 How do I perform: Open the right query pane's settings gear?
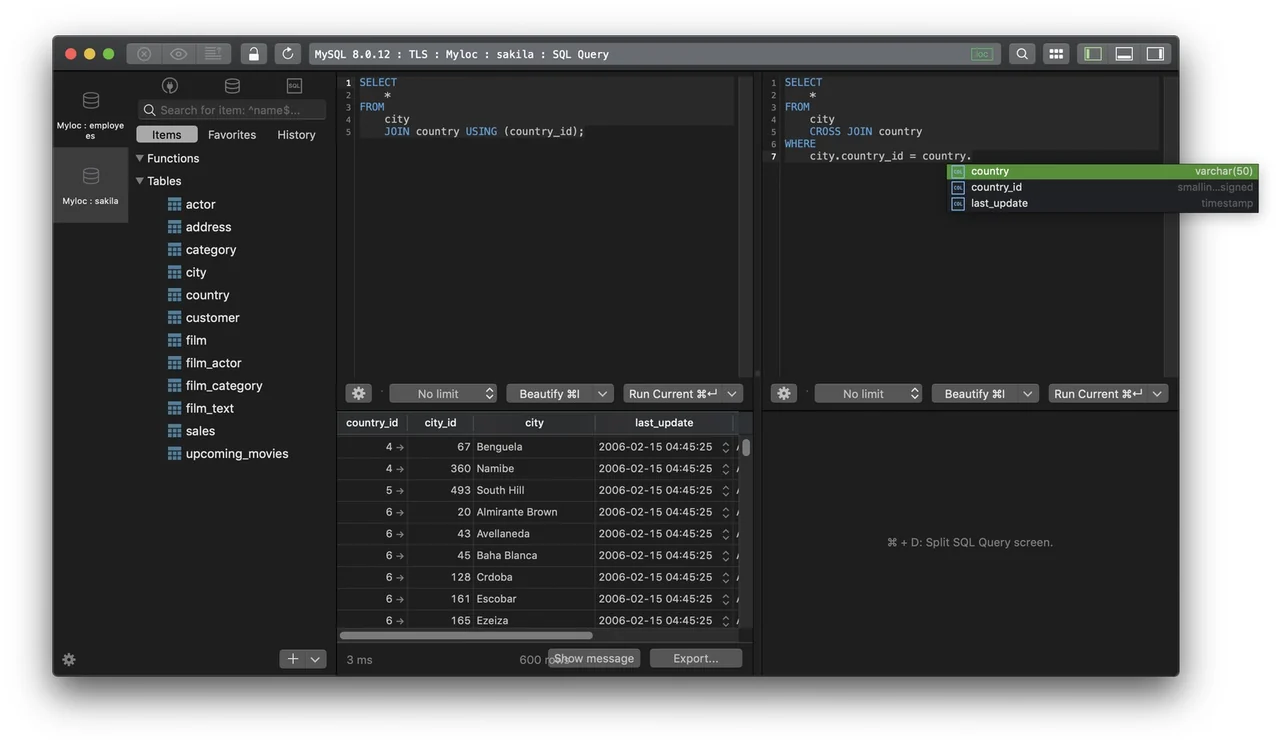(784, 394)
